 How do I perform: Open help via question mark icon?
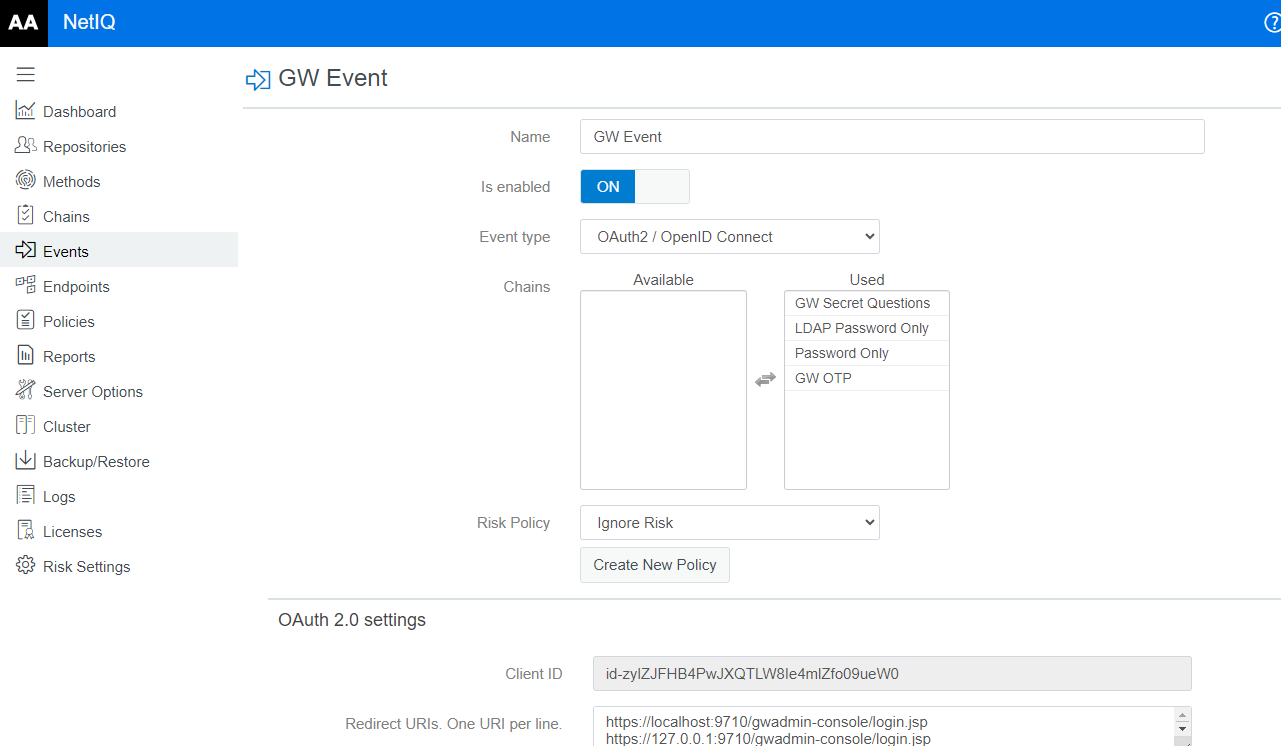tap(1272, 23)
